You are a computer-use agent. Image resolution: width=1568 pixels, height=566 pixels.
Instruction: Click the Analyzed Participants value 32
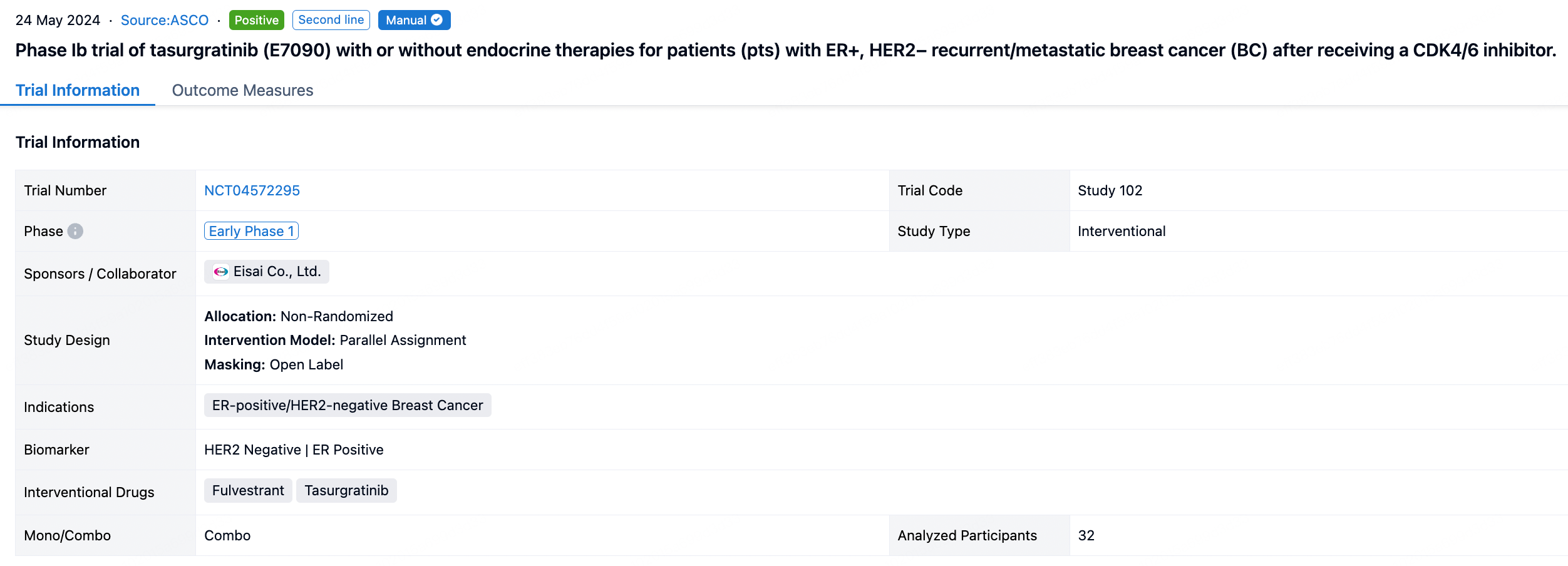pyautogui.click(x=1086, y=535)
